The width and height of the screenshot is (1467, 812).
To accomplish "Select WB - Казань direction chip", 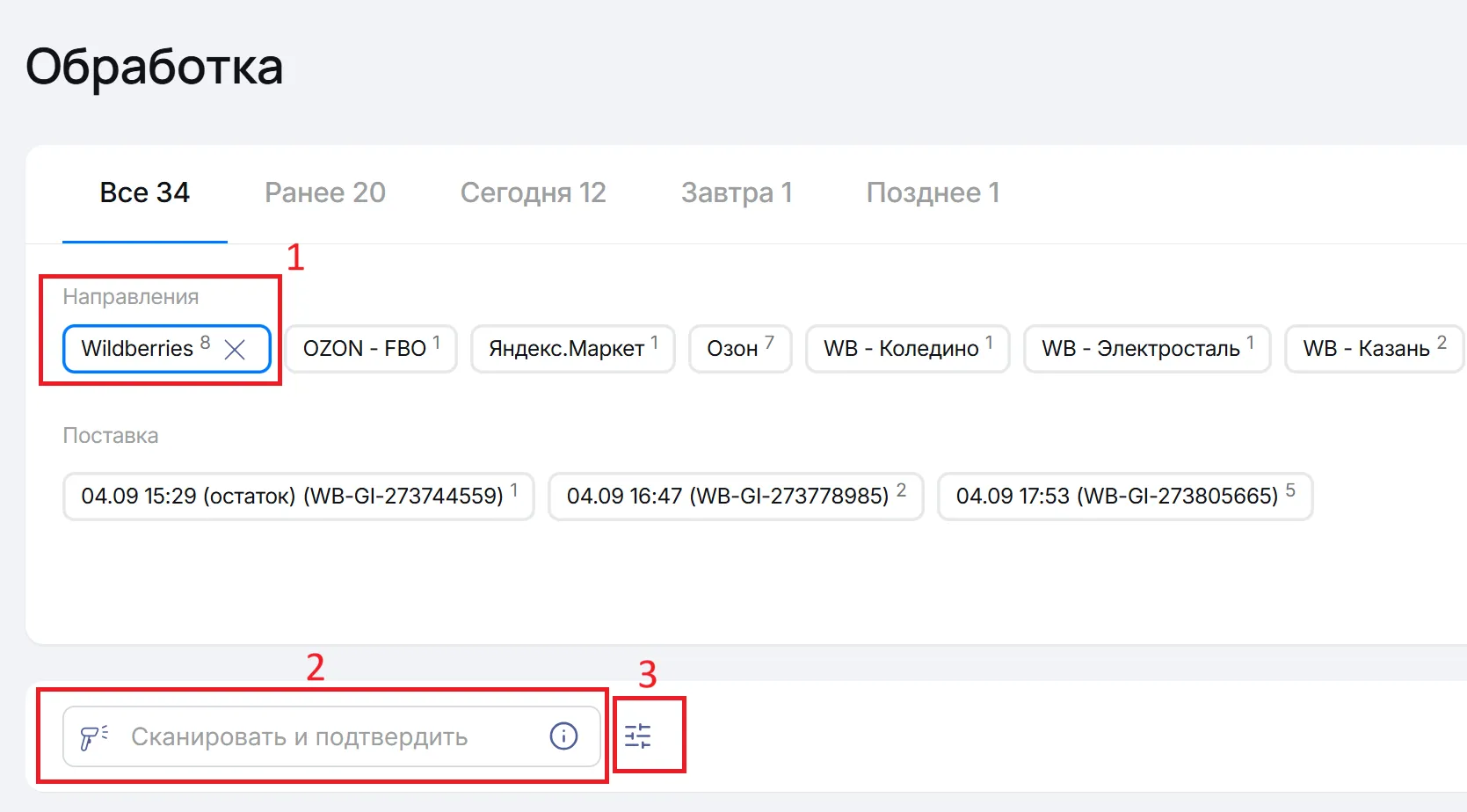I will pos(1374,349).
